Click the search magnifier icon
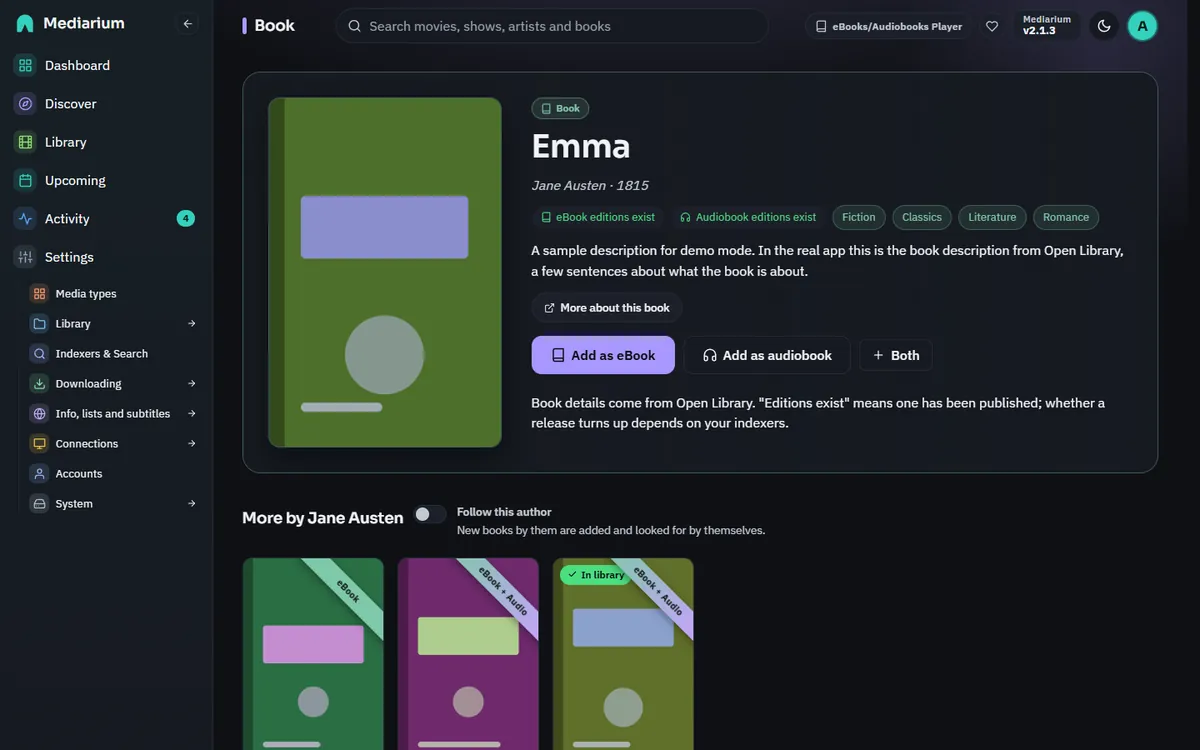The width and height of the screenshot is (1200, 750). (354, 26)
